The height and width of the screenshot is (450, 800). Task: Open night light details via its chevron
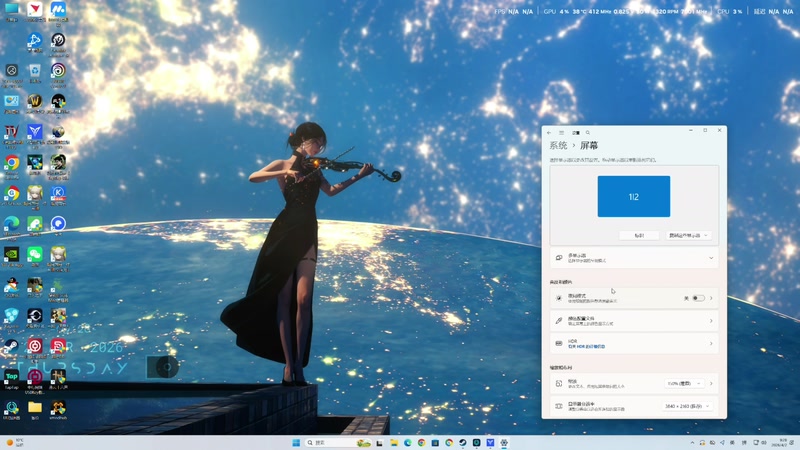[711, 298]
